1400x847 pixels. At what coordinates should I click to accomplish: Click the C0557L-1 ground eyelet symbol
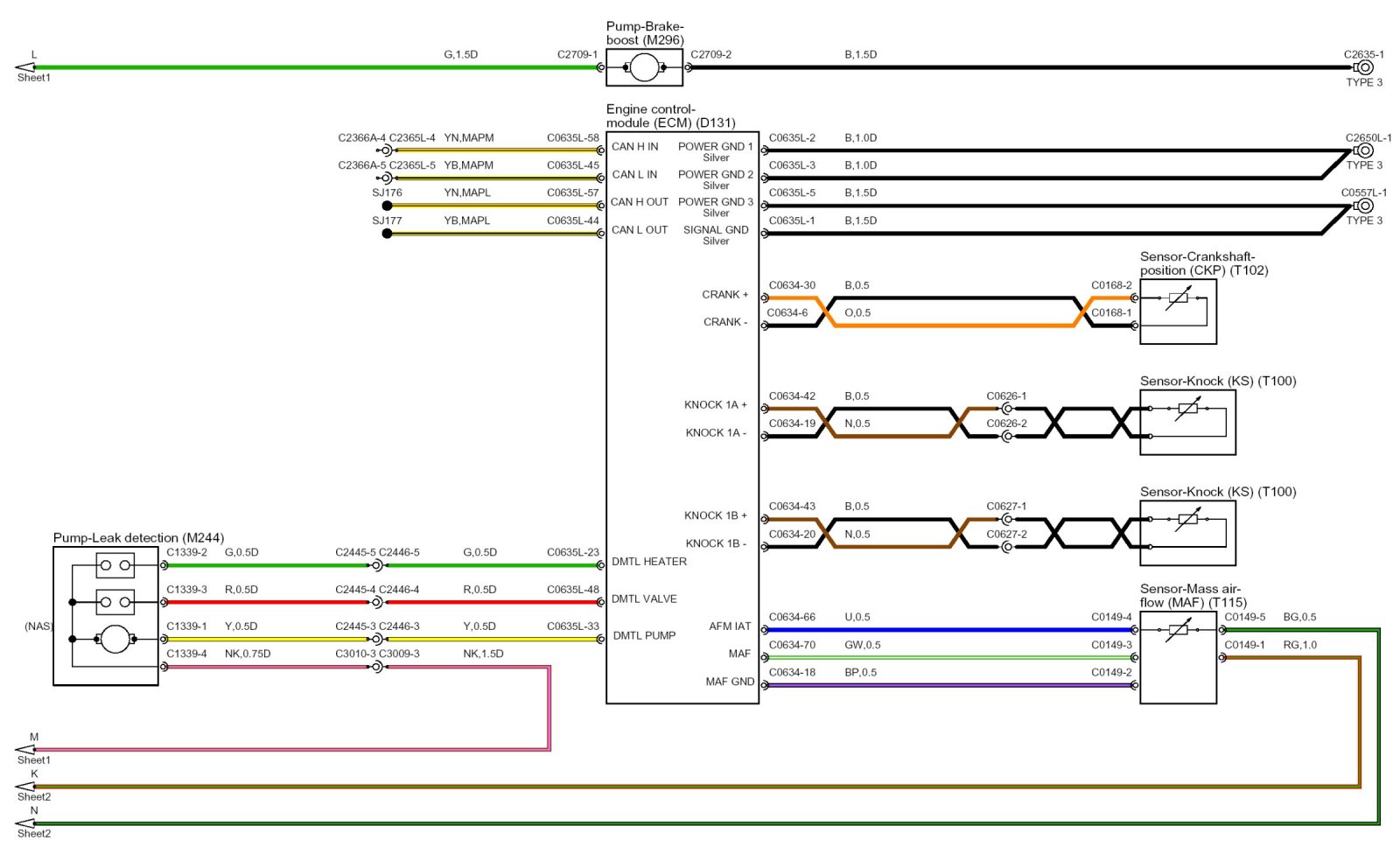pyautogui.click(x=1364, y=206)
